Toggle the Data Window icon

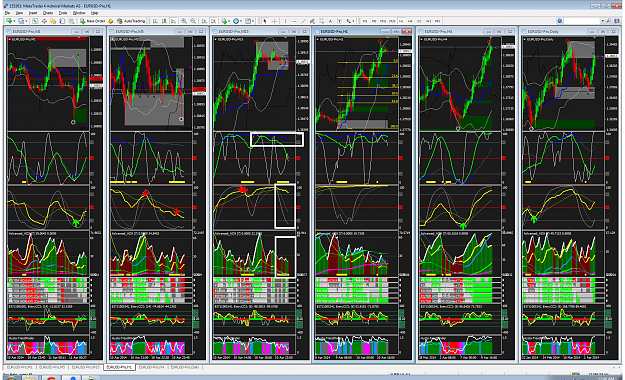pos(44,21)
